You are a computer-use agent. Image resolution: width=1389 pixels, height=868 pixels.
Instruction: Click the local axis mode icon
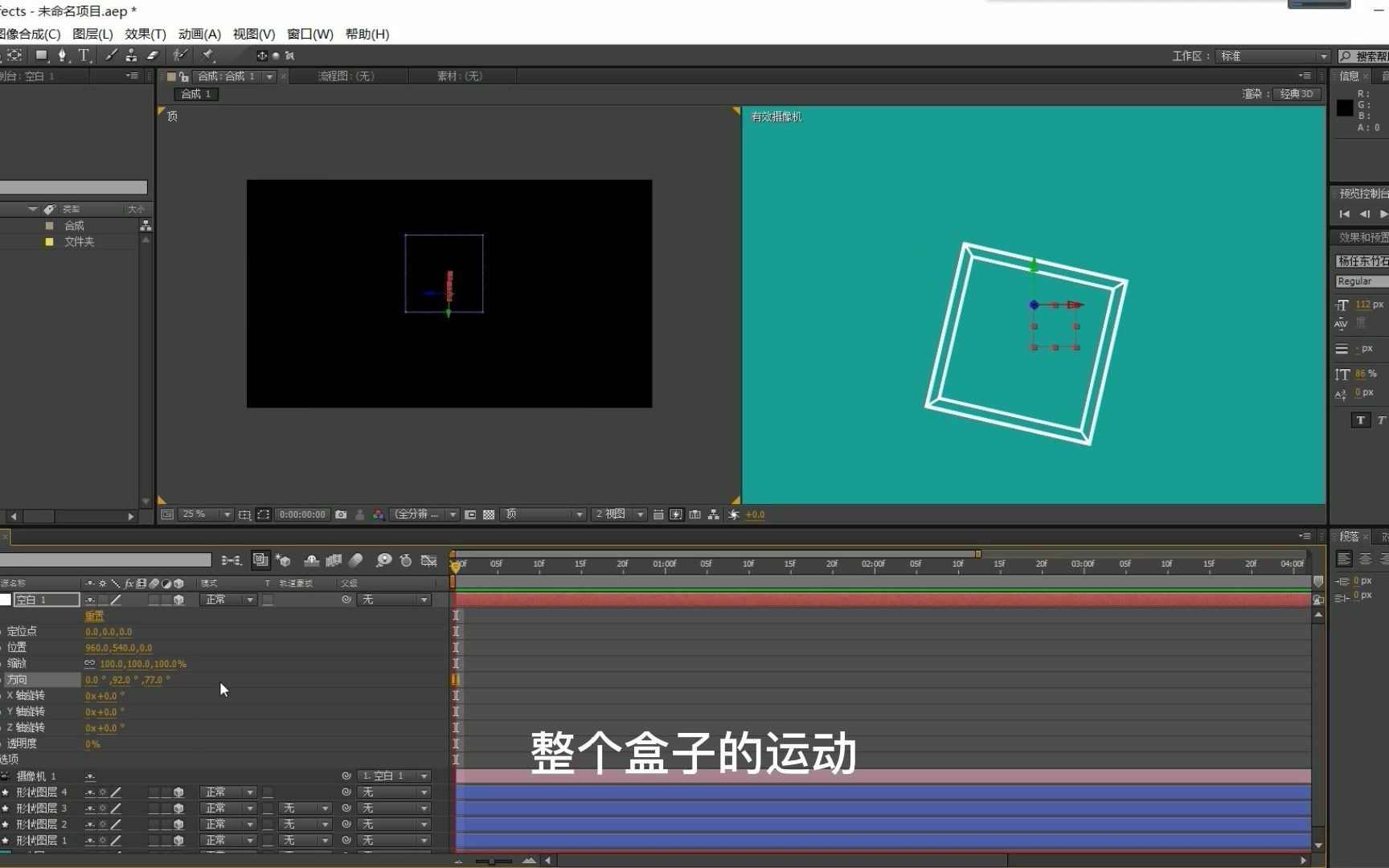[x=262, y=55]
